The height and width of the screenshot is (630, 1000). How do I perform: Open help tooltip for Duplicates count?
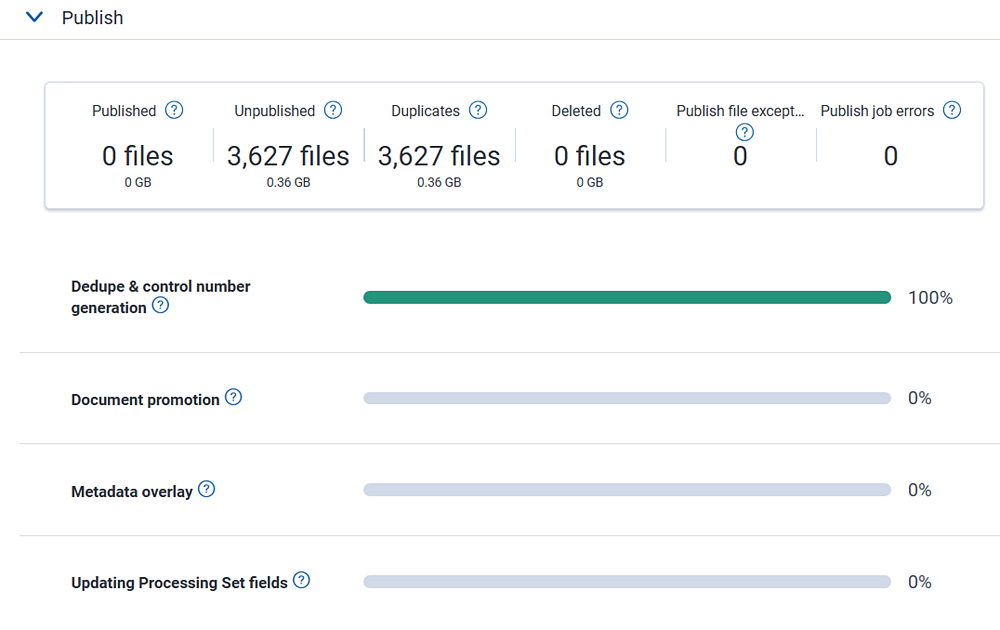[x=478, y=110]
